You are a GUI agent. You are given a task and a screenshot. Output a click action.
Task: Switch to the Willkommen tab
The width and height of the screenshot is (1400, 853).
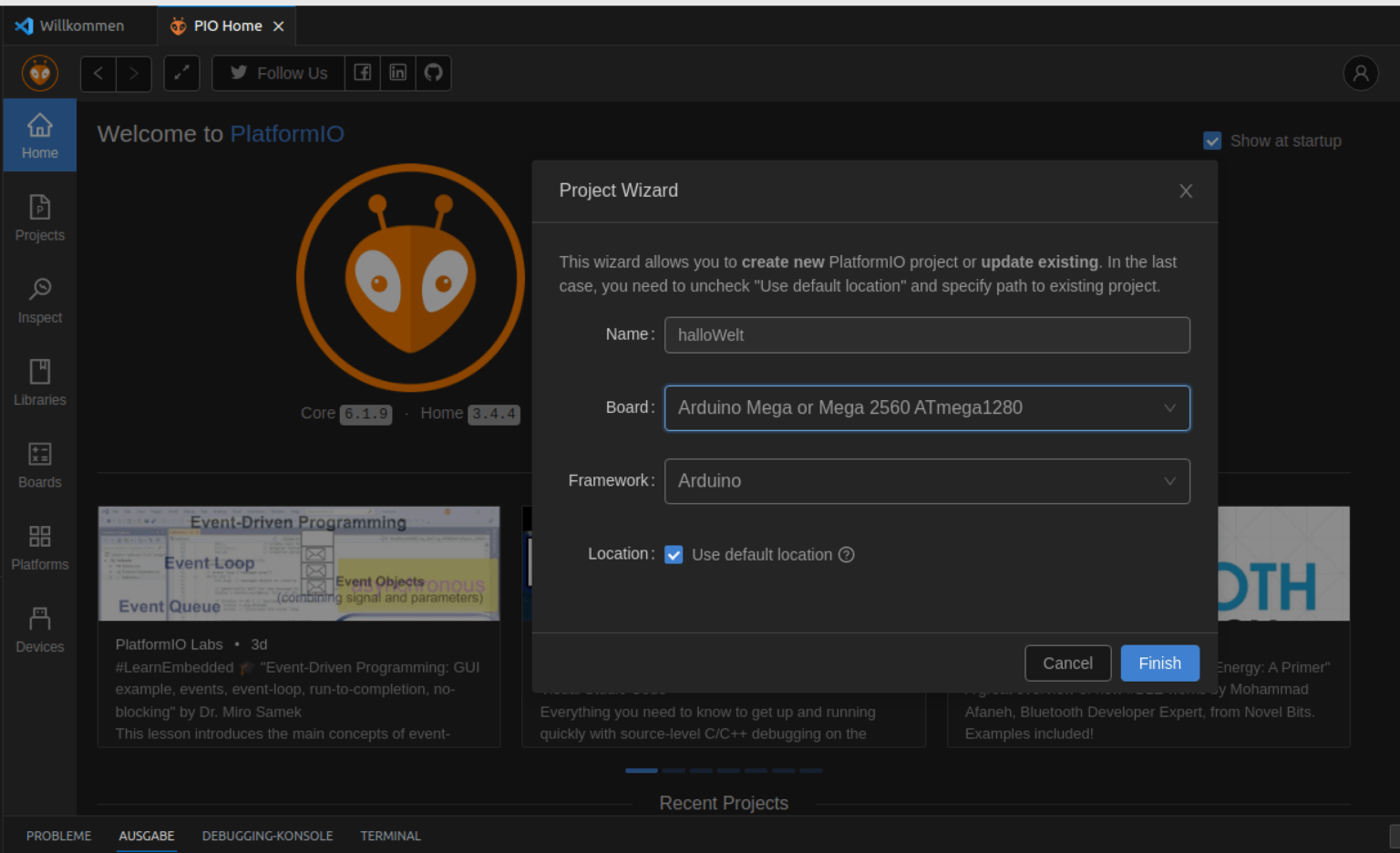click(x=81, y=26)
